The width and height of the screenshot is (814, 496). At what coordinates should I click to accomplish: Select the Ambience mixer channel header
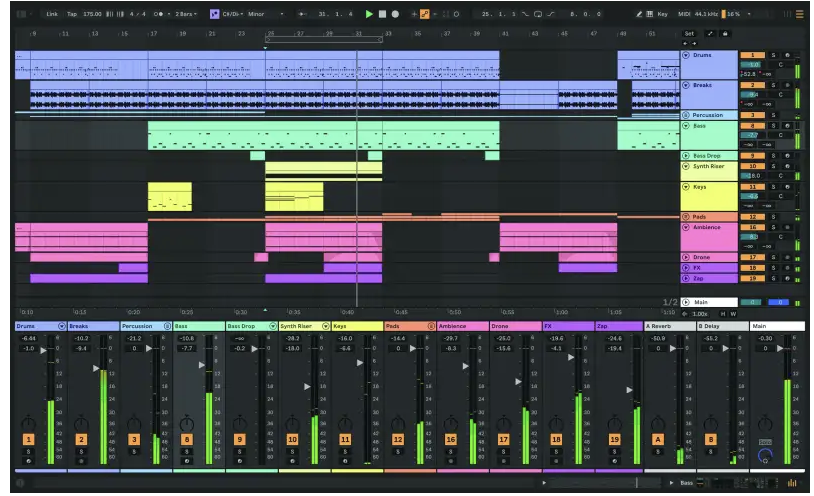[x=463, y=326]
